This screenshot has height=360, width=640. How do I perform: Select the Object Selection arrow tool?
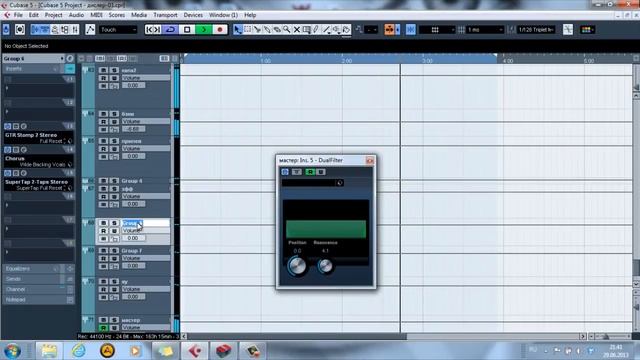coord(238,29)
